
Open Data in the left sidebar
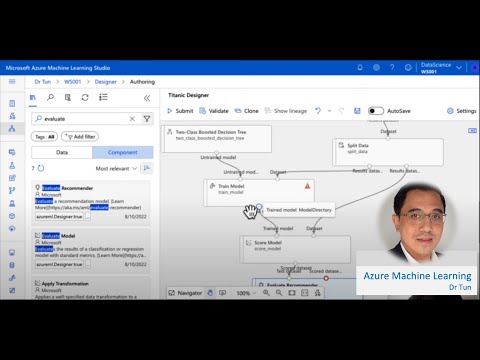pyautogui.click(x=12, y=153)
